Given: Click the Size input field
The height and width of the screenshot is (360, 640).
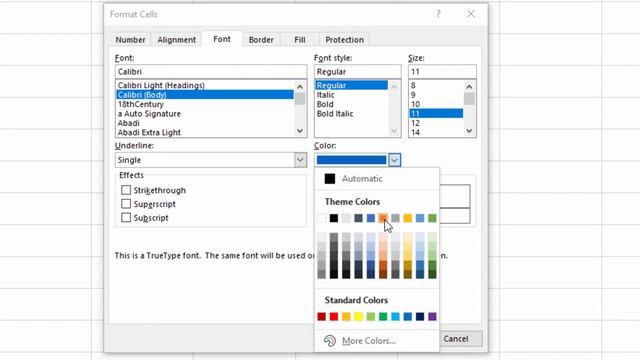Looking at the screenshot, I should click(442, 71).
